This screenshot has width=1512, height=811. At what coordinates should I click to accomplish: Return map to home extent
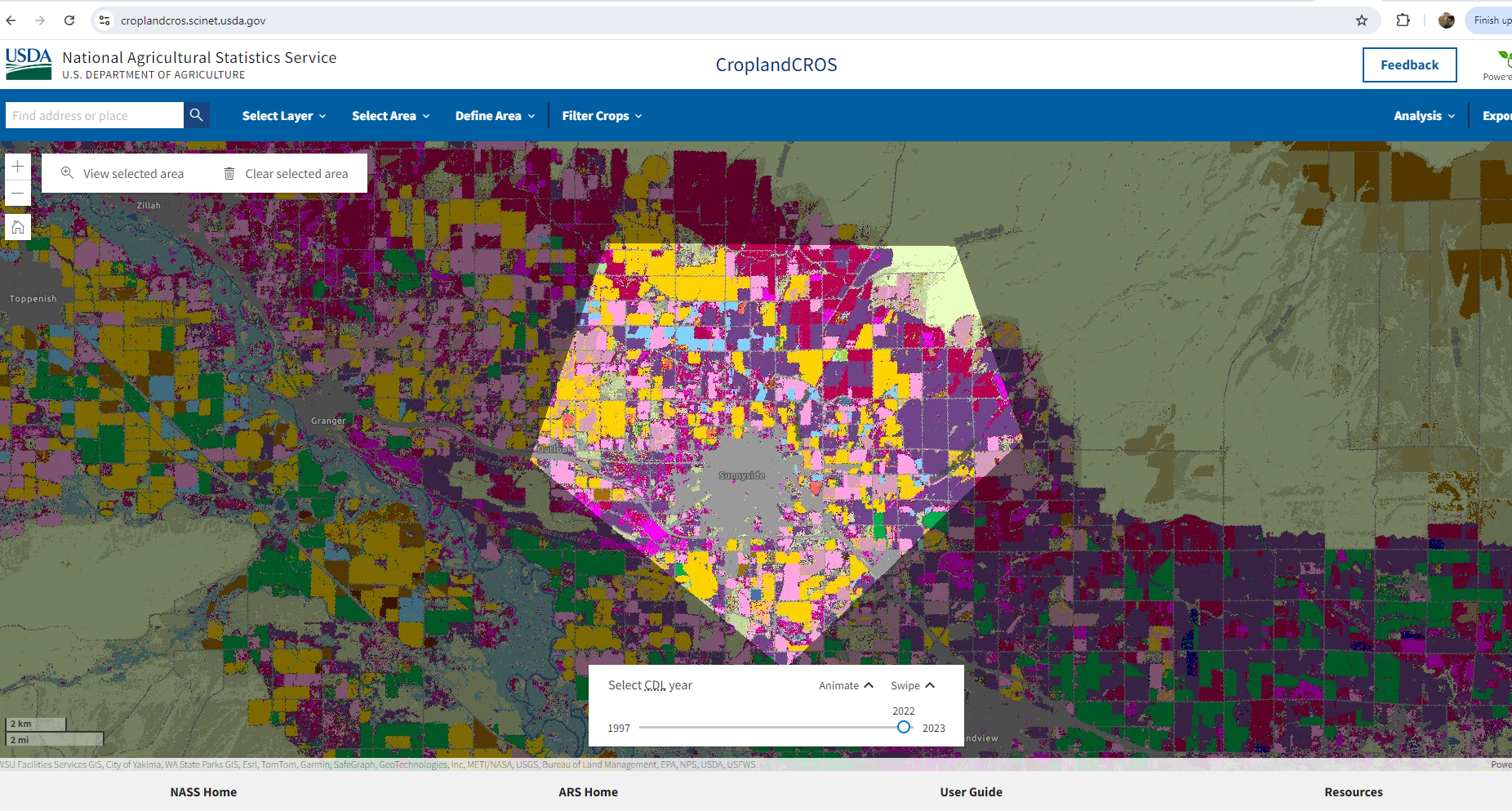pyautogui.click(x=18, y=227)
